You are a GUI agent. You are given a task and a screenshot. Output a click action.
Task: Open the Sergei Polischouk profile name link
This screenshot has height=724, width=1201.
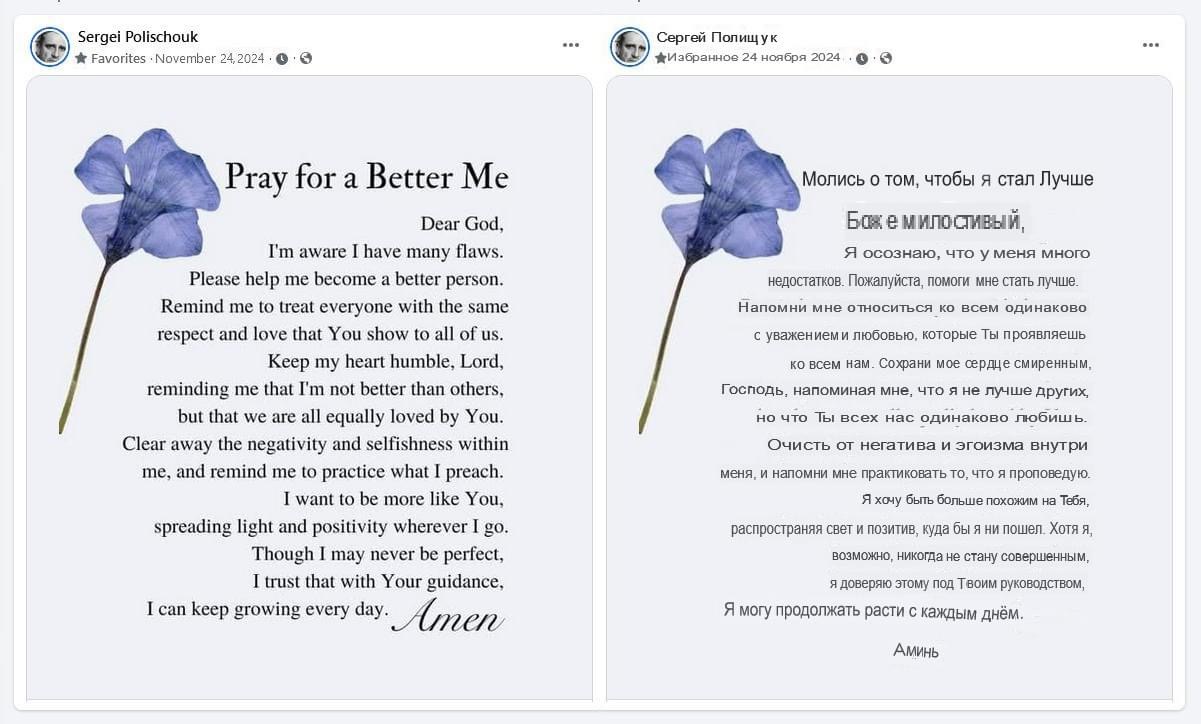(138, 37)
